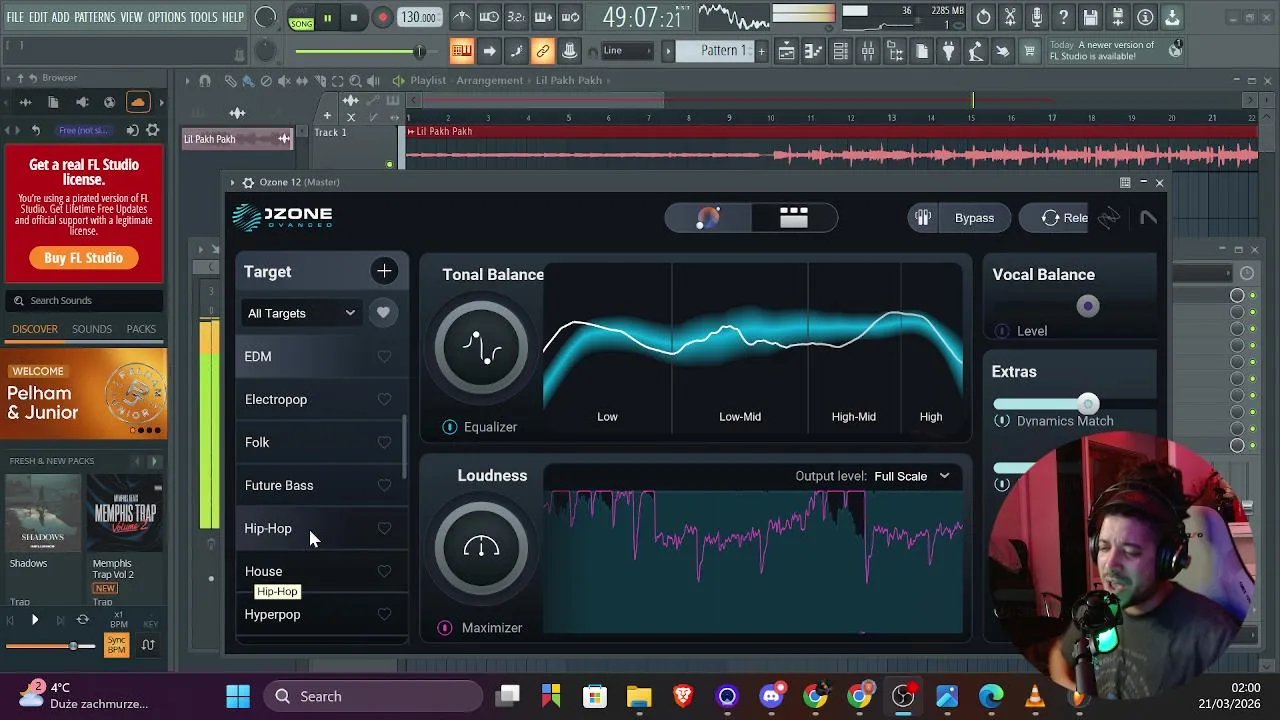This screenshot has width=1280, height=720.
Task: Click the Search Sounds field
Action: [x=84, y=300]
